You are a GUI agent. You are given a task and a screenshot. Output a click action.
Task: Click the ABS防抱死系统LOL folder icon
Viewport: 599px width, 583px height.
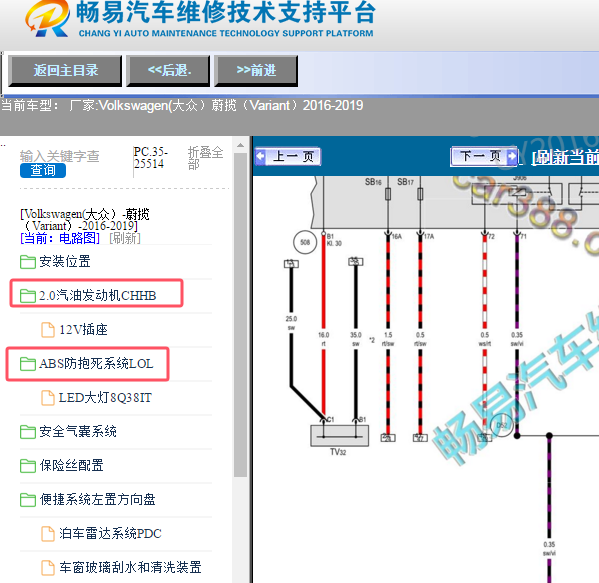28,364
